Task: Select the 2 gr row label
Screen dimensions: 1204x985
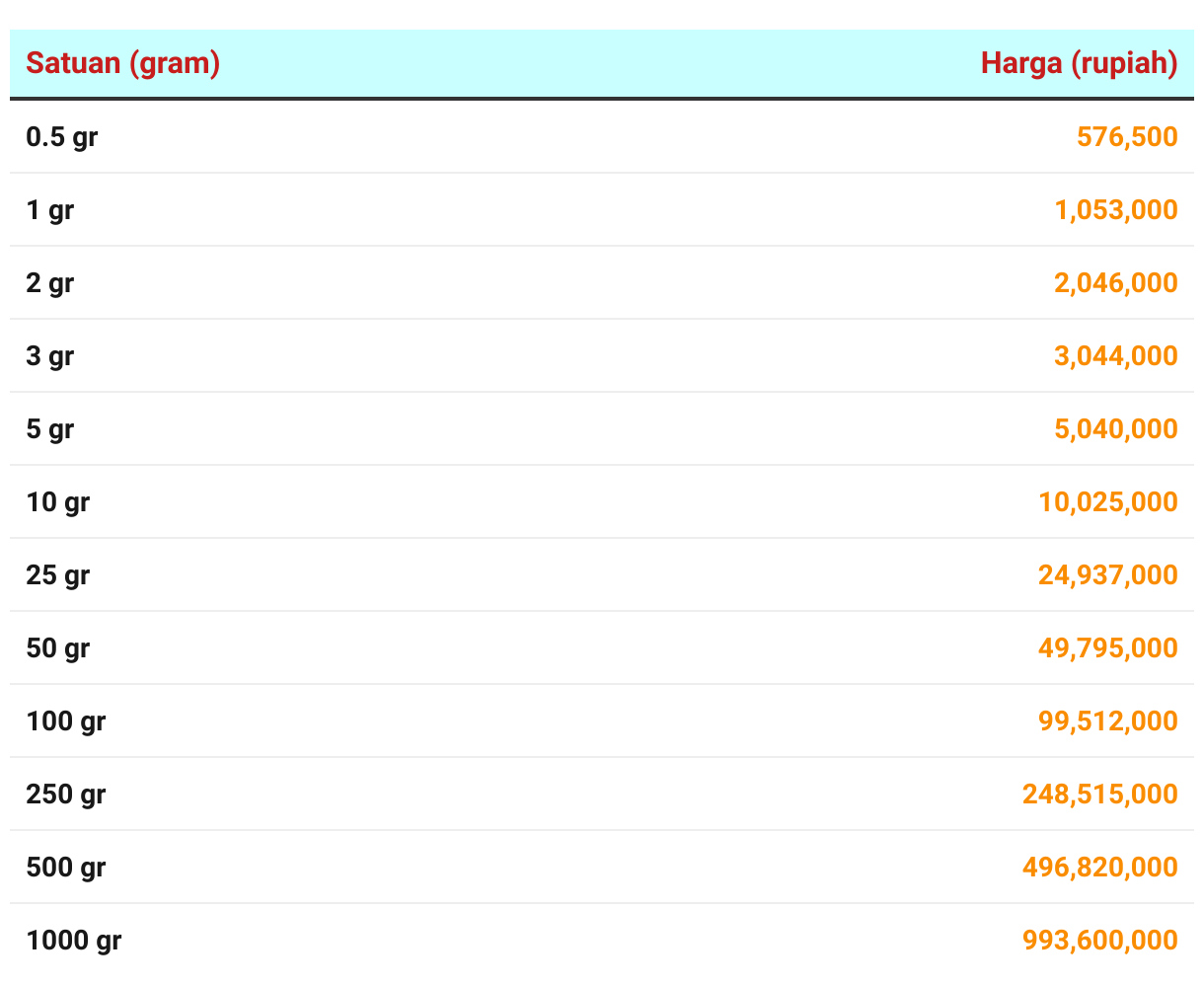Action: [x=50, y=283]
